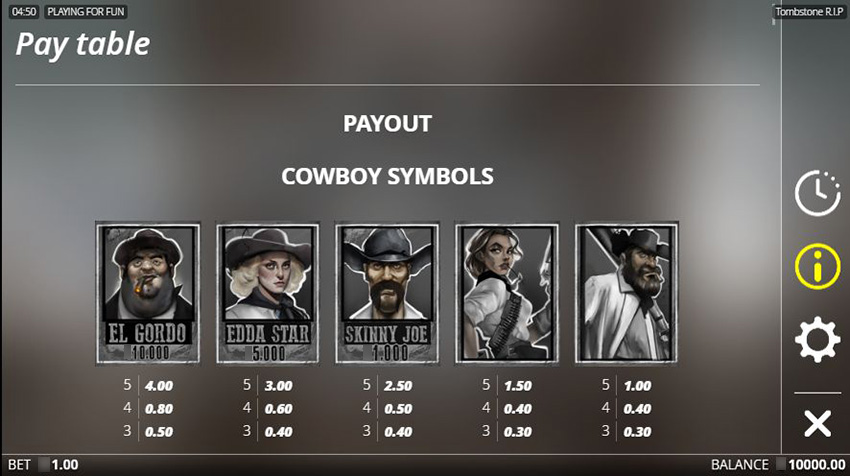Click the Tombstone R.I.P title label

[x=809, y=11]
